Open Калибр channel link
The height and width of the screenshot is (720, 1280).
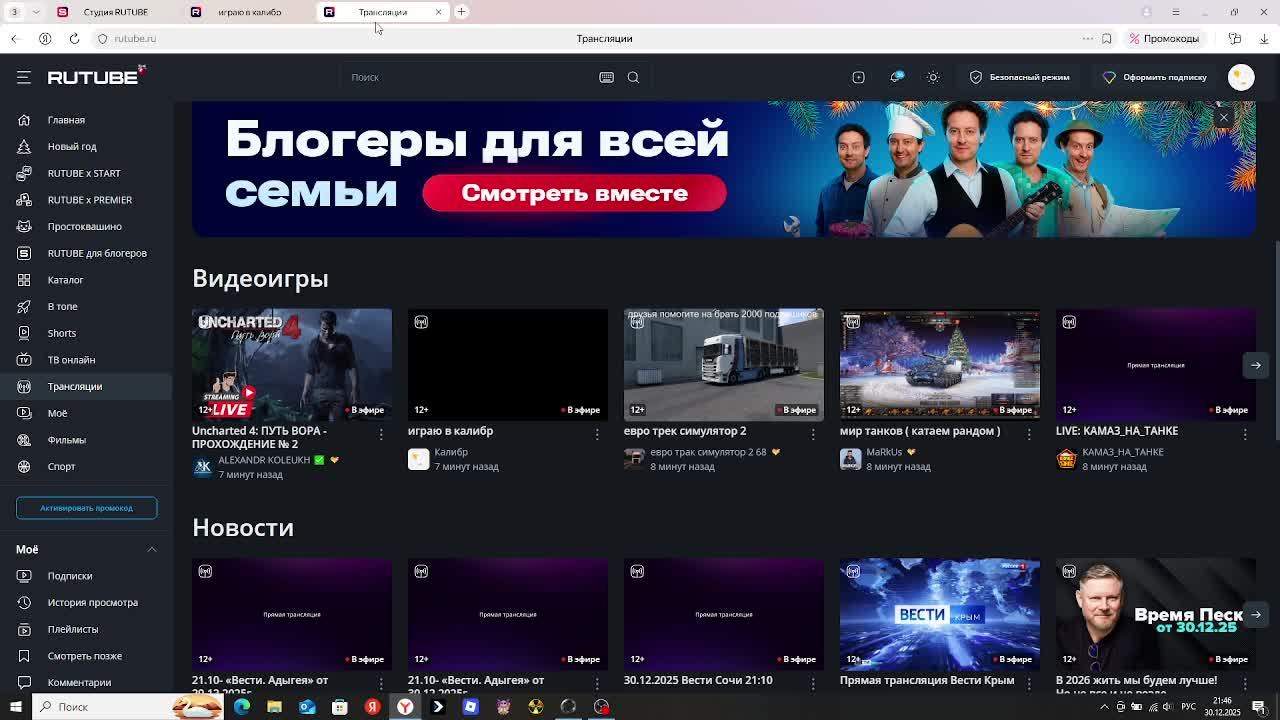451,452
